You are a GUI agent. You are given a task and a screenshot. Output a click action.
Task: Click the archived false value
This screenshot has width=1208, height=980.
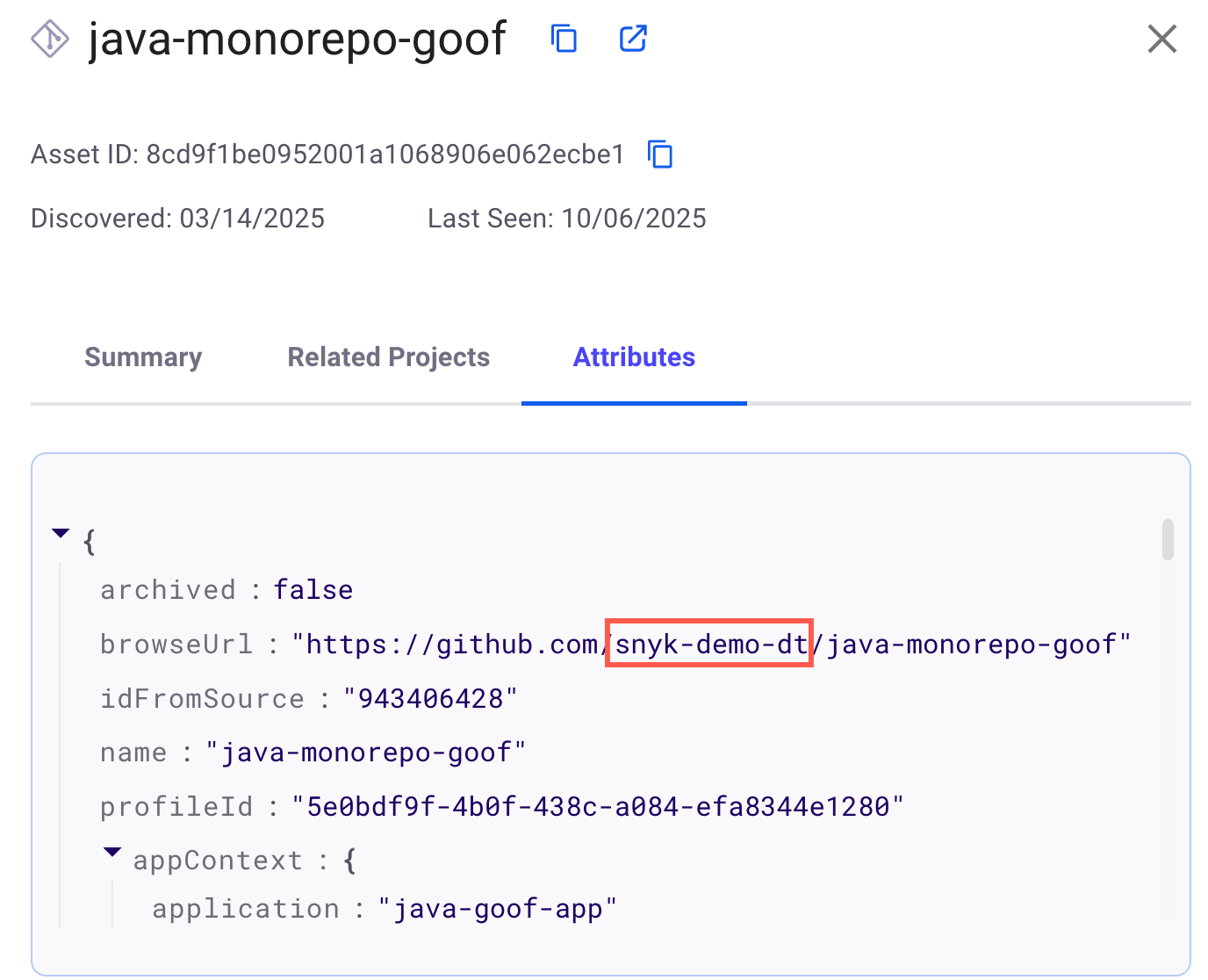313,590
